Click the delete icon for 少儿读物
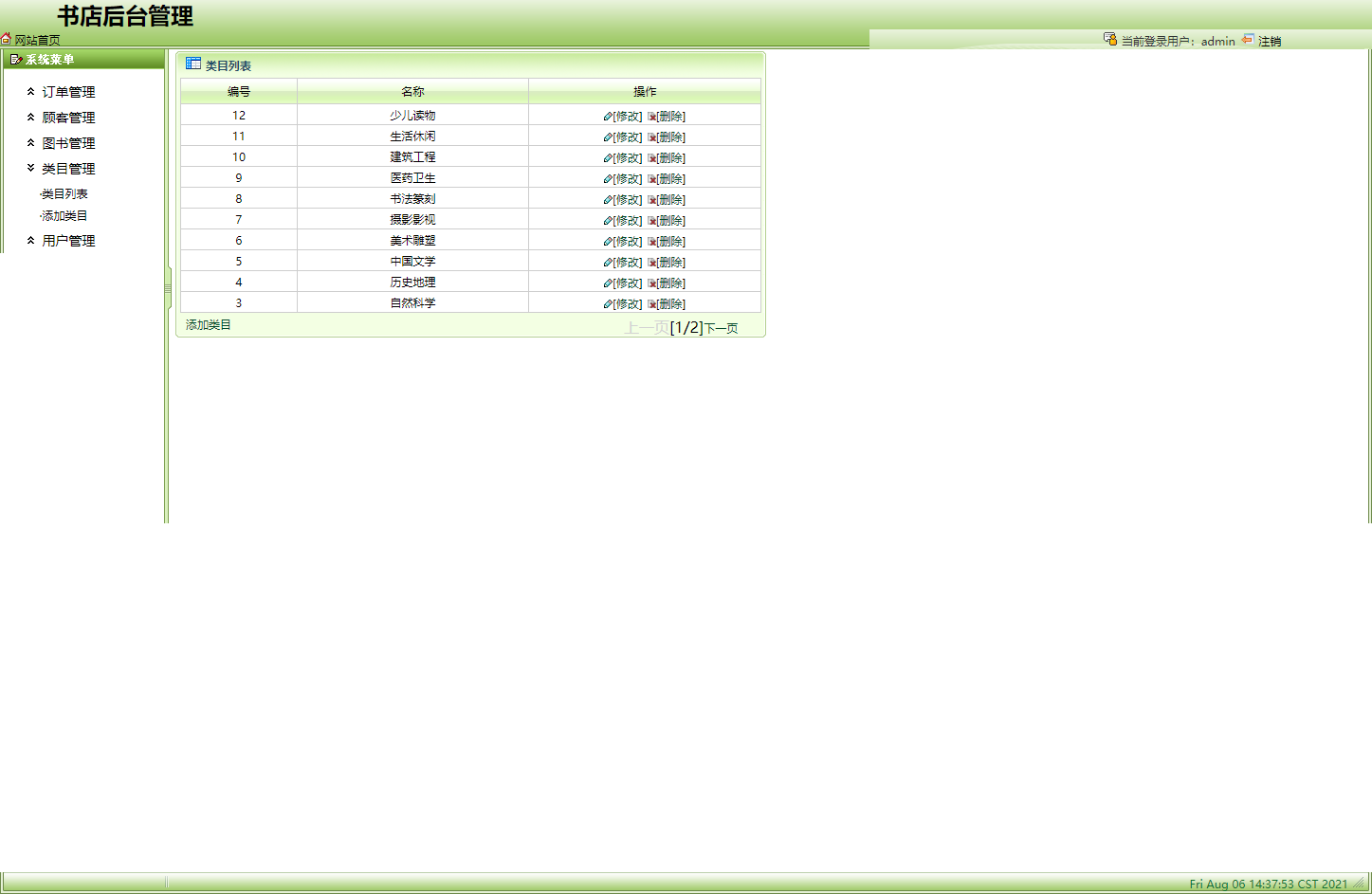Screen dimensions: 1372x894 tap(652, 117)
